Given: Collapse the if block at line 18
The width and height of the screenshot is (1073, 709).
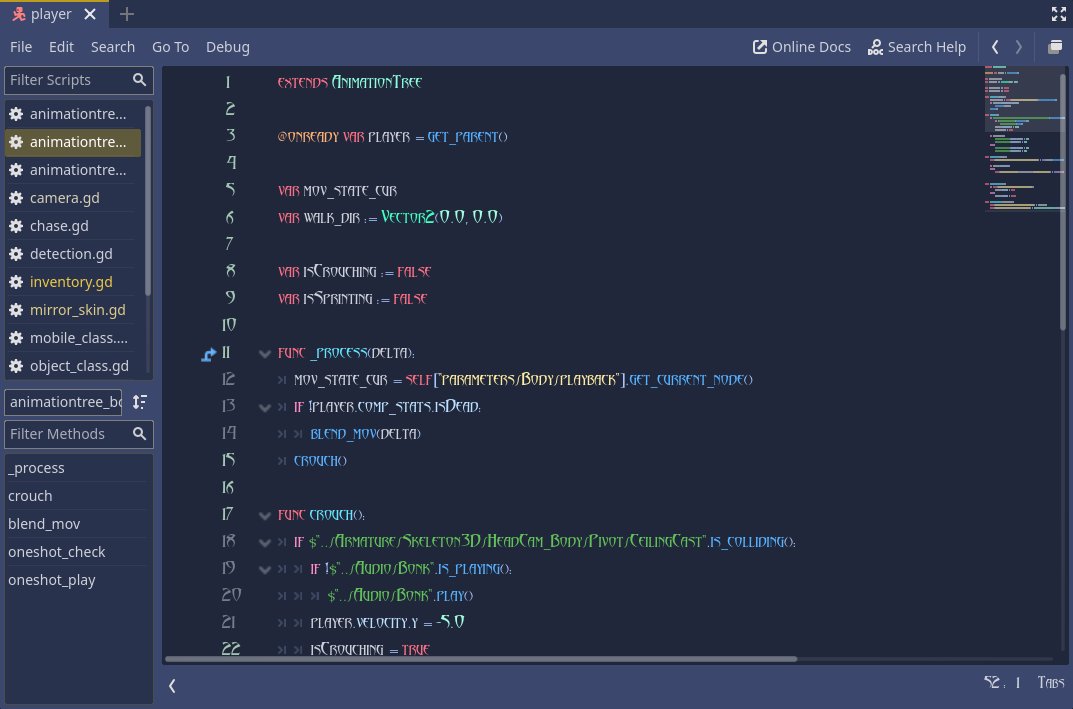Looking at the screenshot, I should (x=265, y=542).
